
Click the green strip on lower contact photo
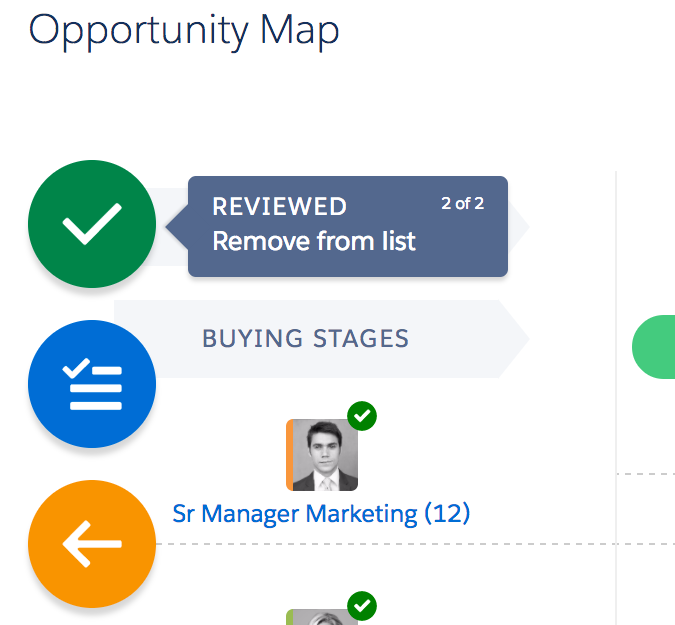pos(290,617)
